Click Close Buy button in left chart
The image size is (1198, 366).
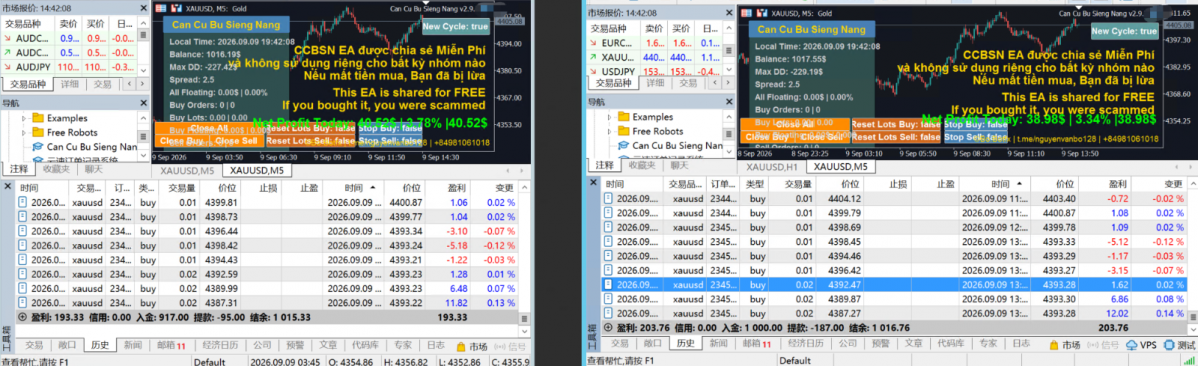pyautogui.click(x=182, y=141)
